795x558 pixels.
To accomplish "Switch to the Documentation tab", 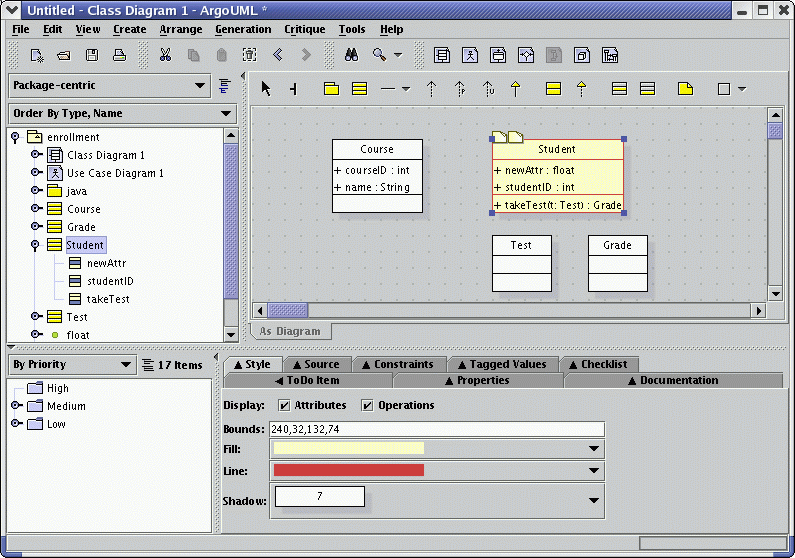I will [x=673, y=380].
